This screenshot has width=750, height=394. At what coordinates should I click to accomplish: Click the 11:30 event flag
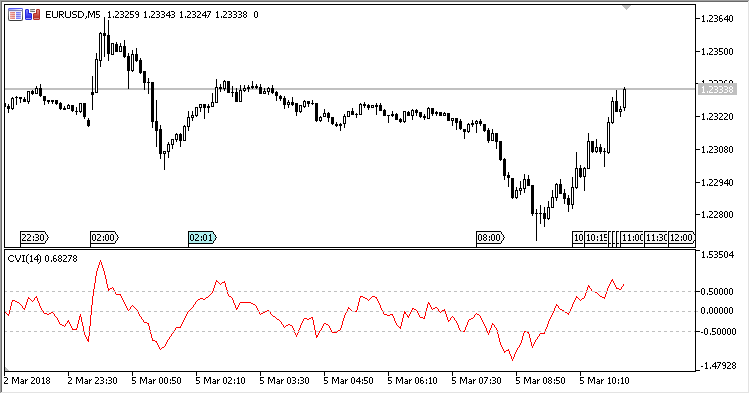click(x=656, y=238)
